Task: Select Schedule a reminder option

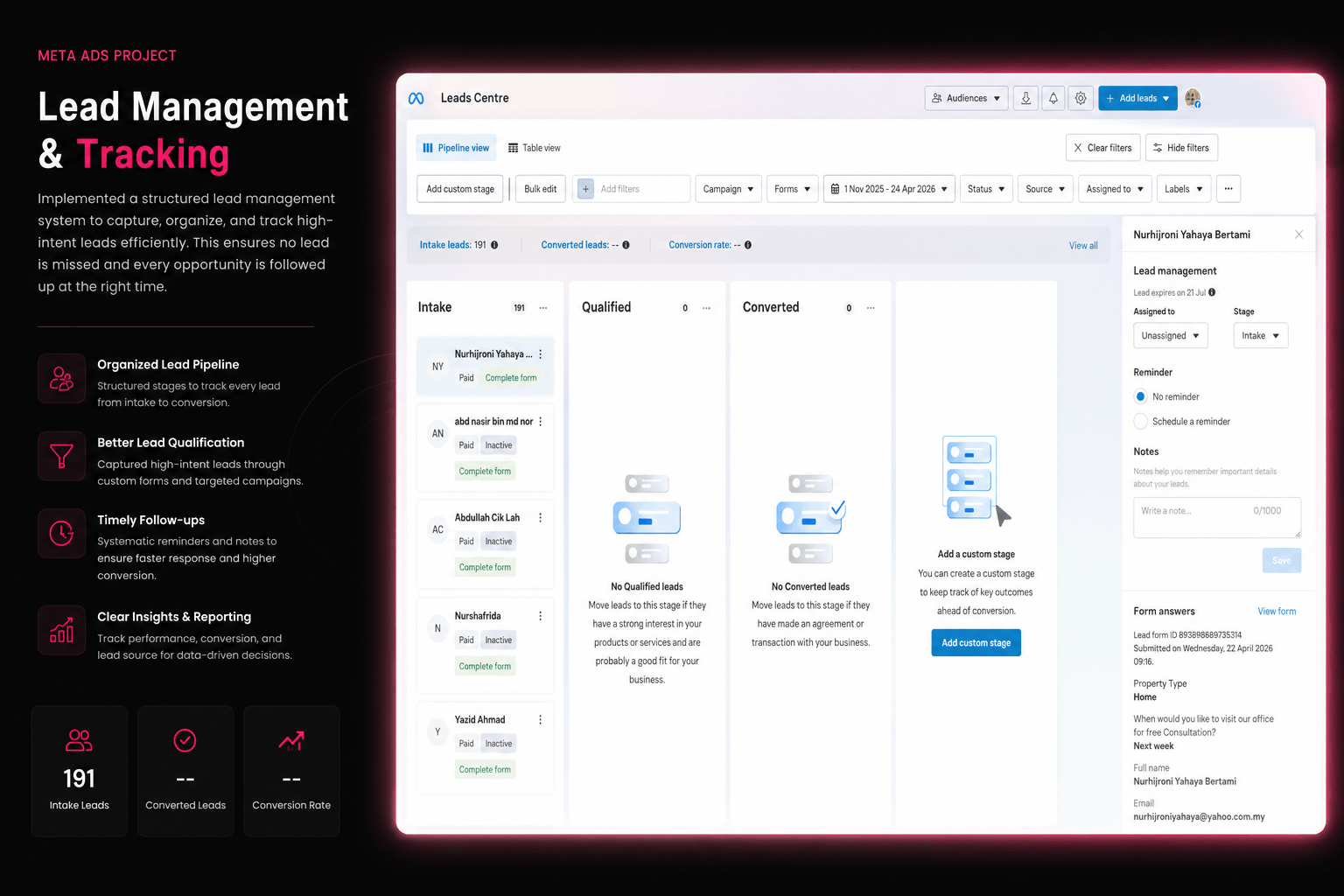Action: coord(1140,422)
